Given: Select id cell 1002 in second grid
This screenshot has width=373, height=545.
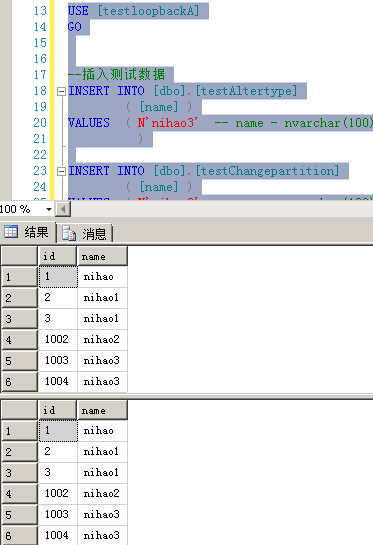Looking at the screenshot, I should point(58,493).
